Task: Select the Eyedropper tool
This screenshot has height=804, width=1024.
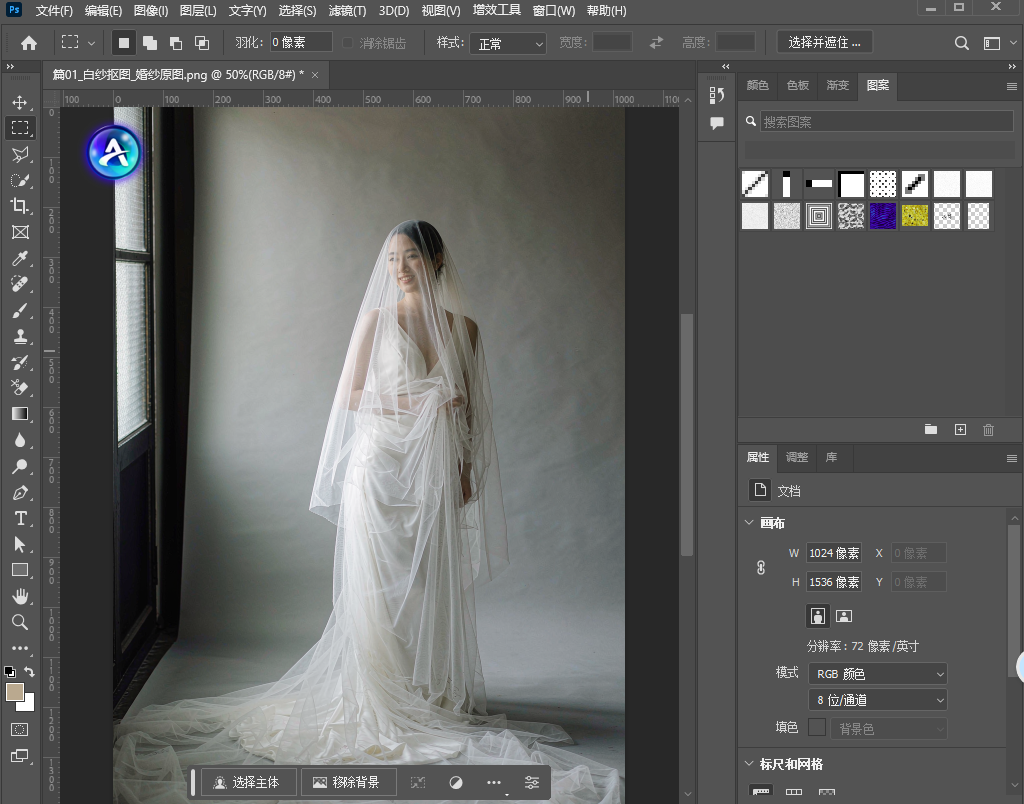Action: (x=20, y=258)
